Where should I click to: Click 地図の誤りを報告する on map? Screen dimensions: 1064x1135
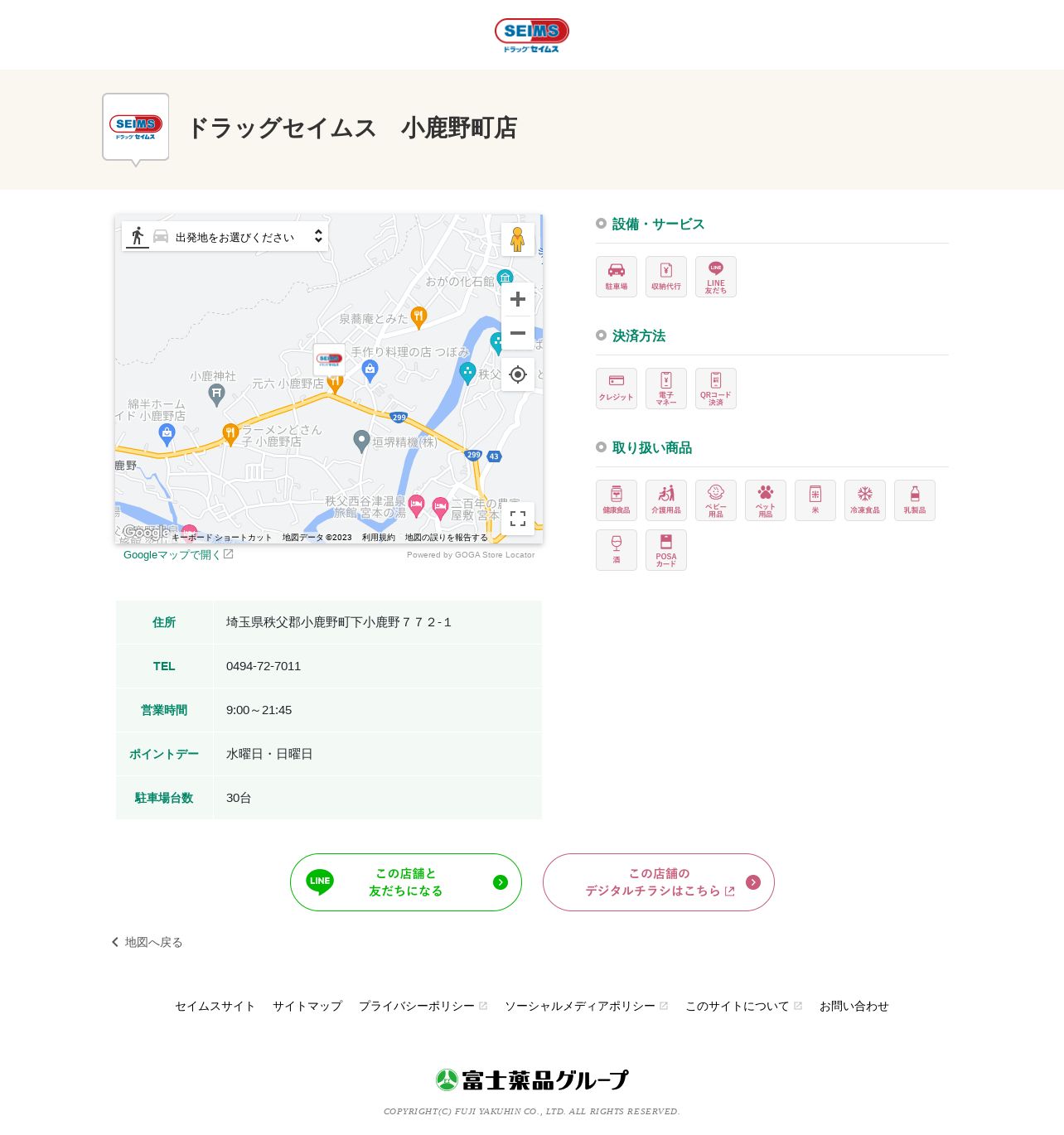tap(447, 538)
